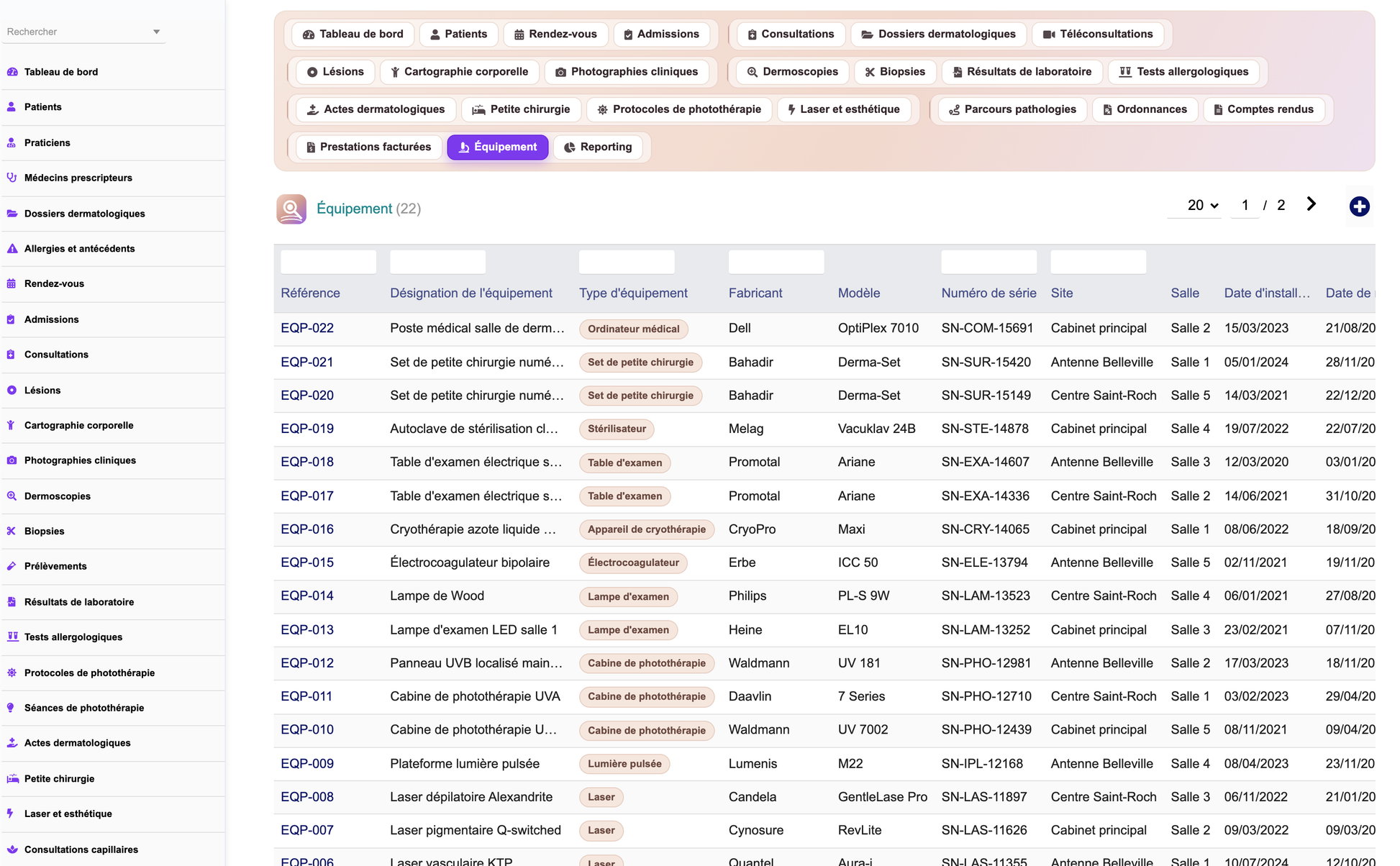The image size is (1400, 866).
Task: Open equipment record EQP-019
Action: 307,429
